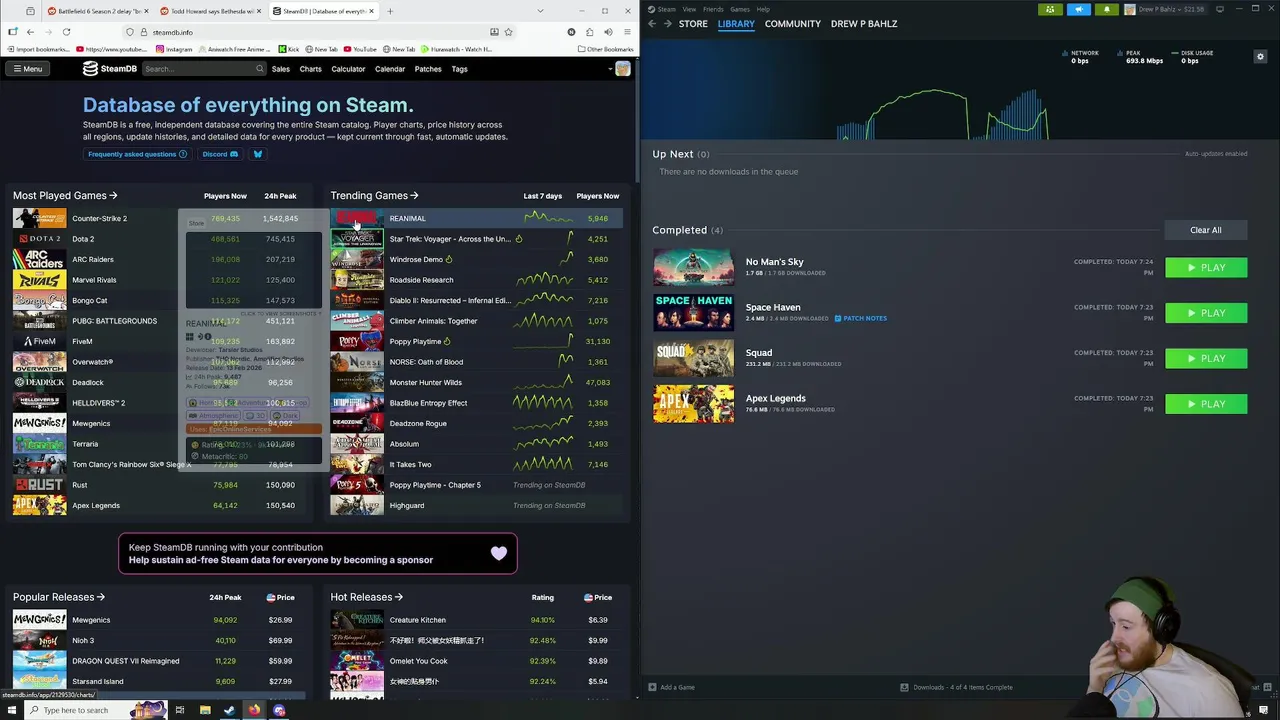Open Firefox from the Windows taskbar

pos(254,710)
